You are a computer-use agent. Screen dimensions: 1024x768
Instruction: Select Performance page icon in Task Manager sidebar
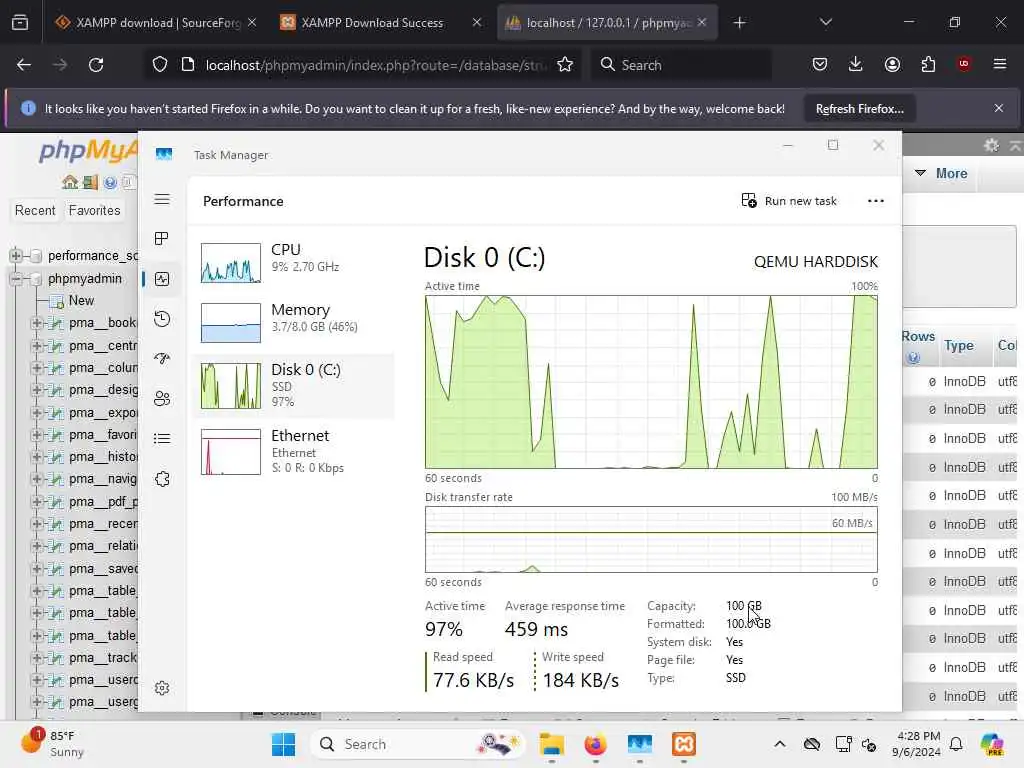click(x=162, y=279)
